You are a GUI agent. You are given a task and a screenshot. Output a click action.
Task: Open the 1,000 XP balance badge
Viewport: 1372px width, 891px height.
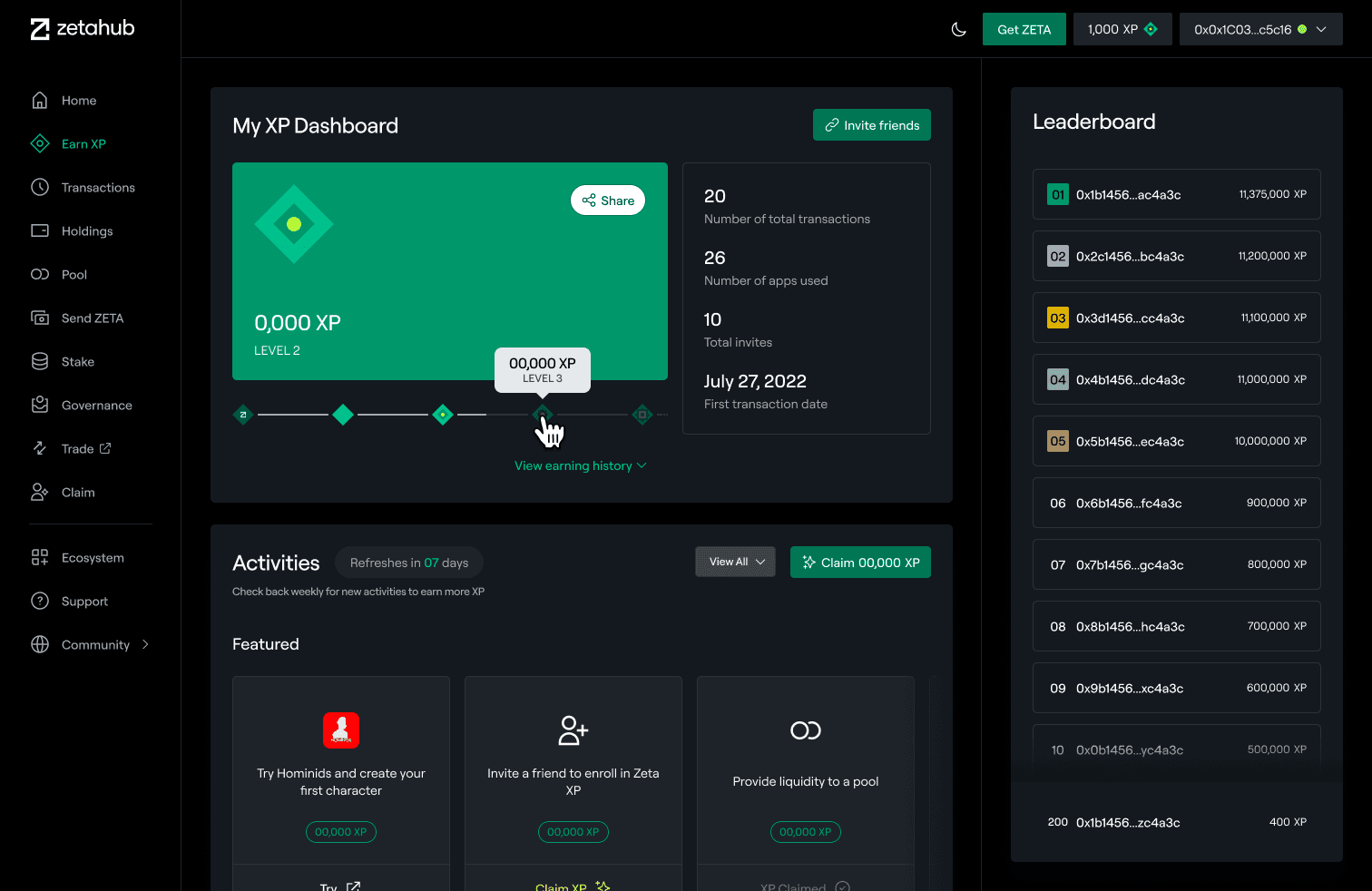[x=1122, y=29]
